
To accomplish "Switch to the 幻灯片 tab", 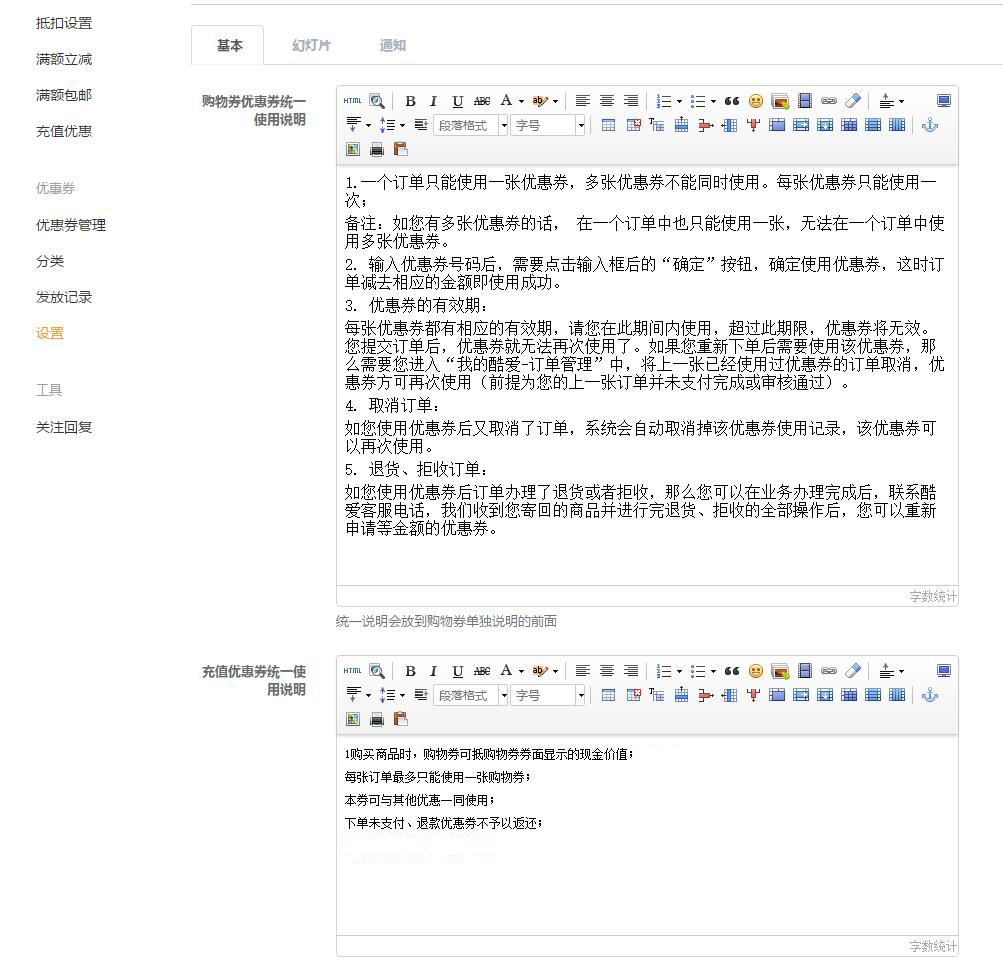I will click(x=311, y=46).
